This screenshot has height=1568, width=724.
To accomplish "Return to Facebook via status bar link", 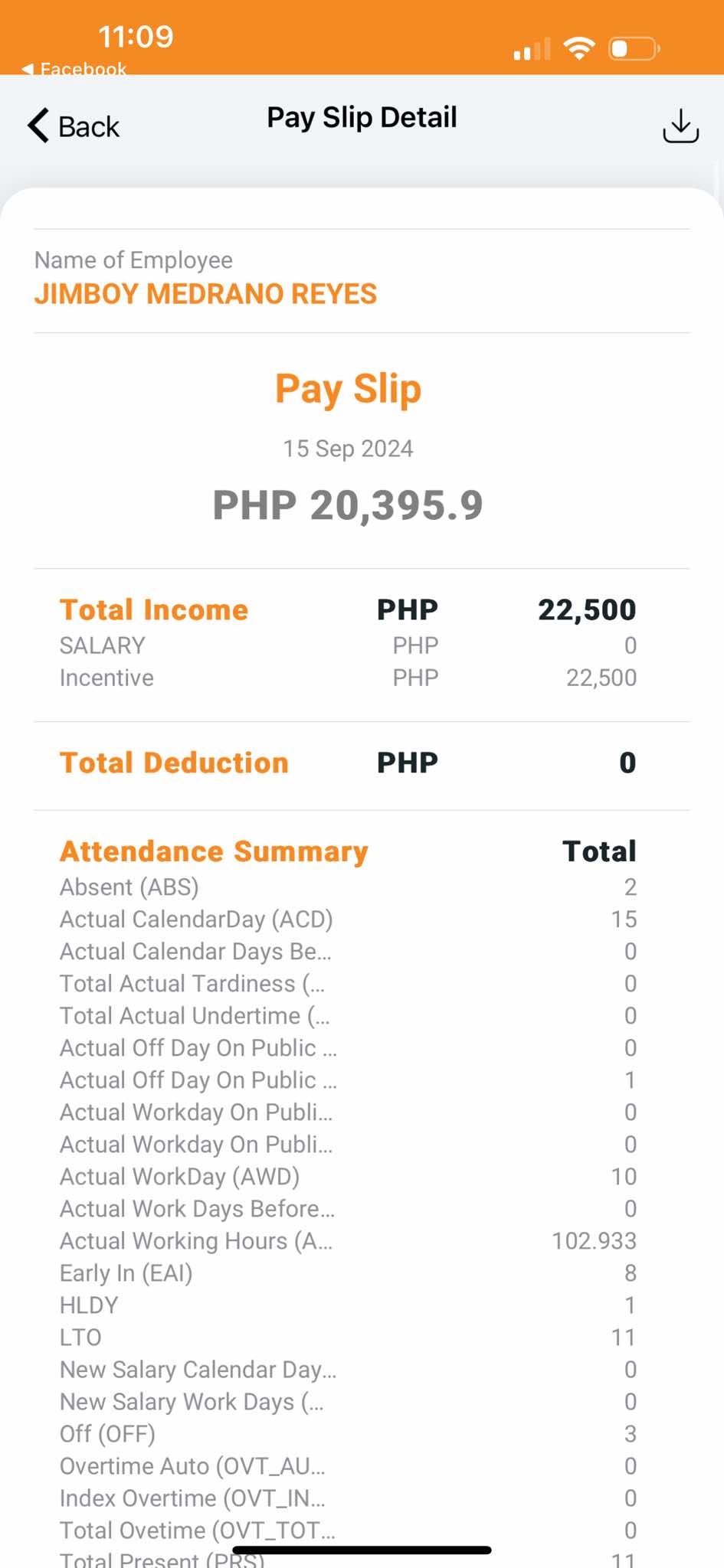I will pos(75,69).
